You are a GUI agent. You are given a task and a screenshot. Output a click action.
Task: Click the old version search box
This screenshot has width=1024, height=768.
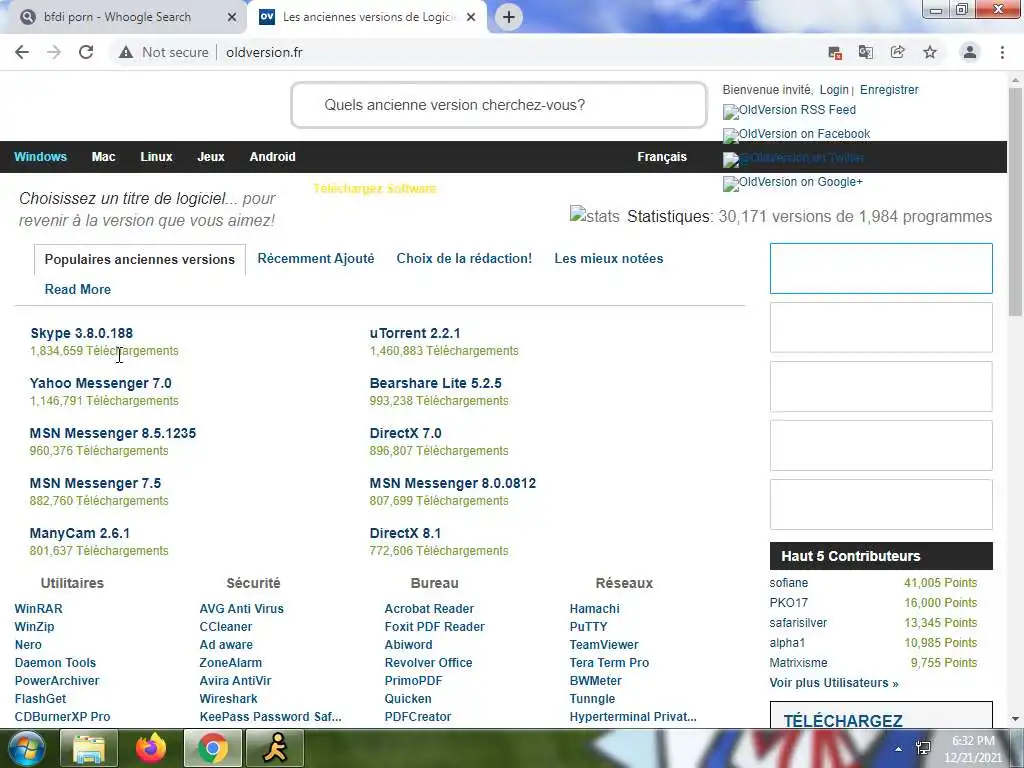pos(499,105)
